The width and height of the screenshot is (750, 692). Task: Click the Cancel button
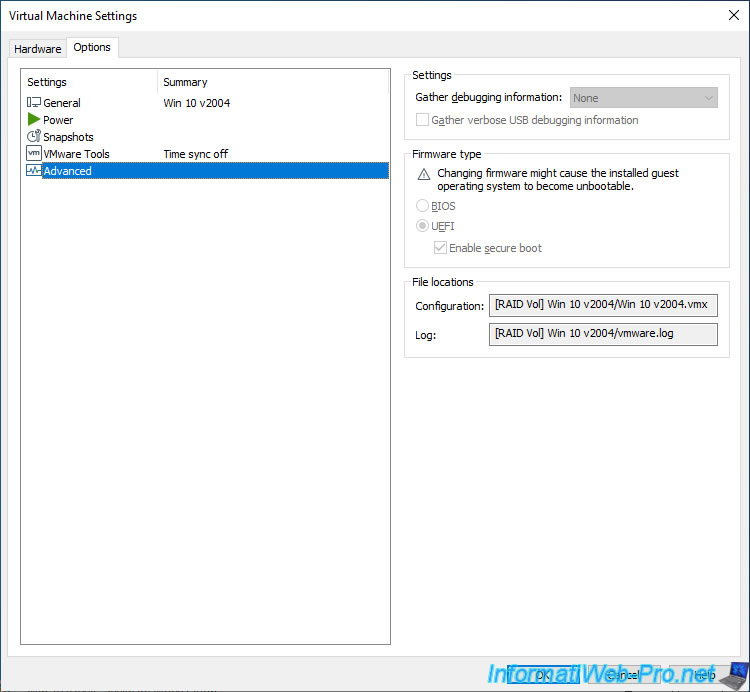(x=623, y=674)
